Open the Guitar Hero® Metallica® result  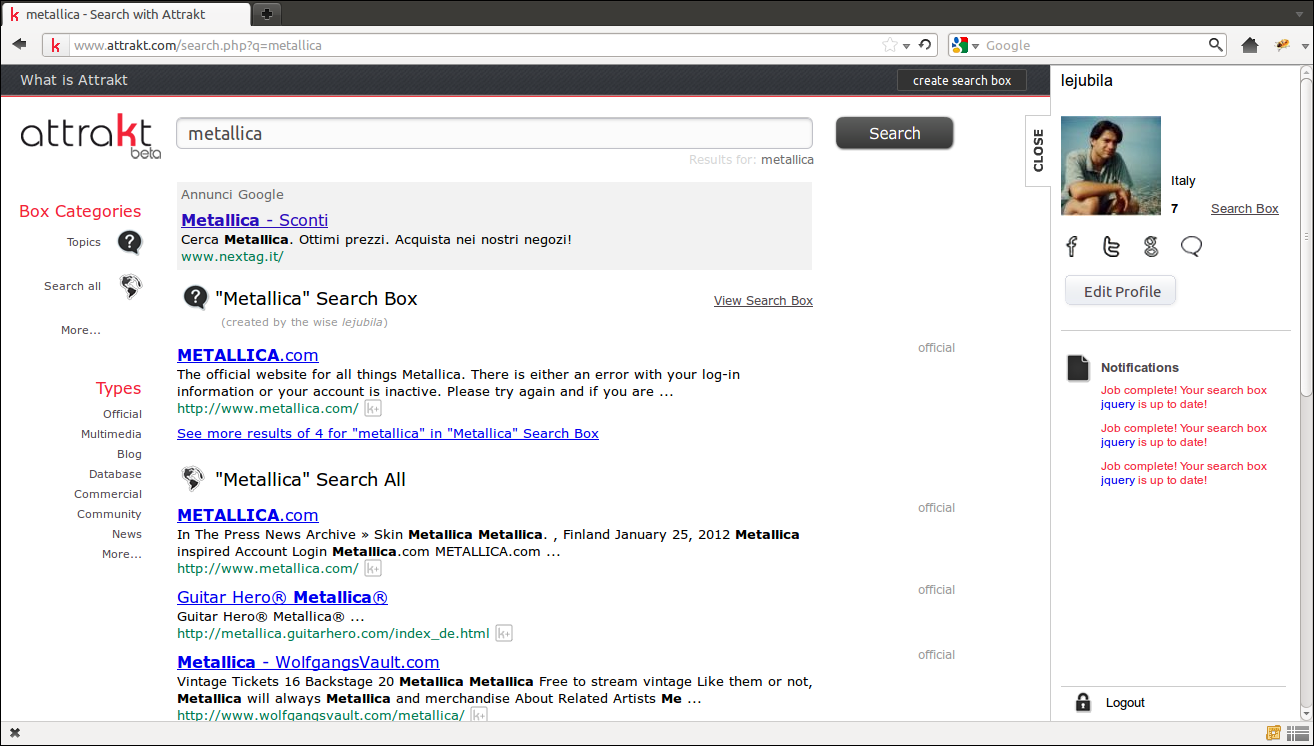282,597
